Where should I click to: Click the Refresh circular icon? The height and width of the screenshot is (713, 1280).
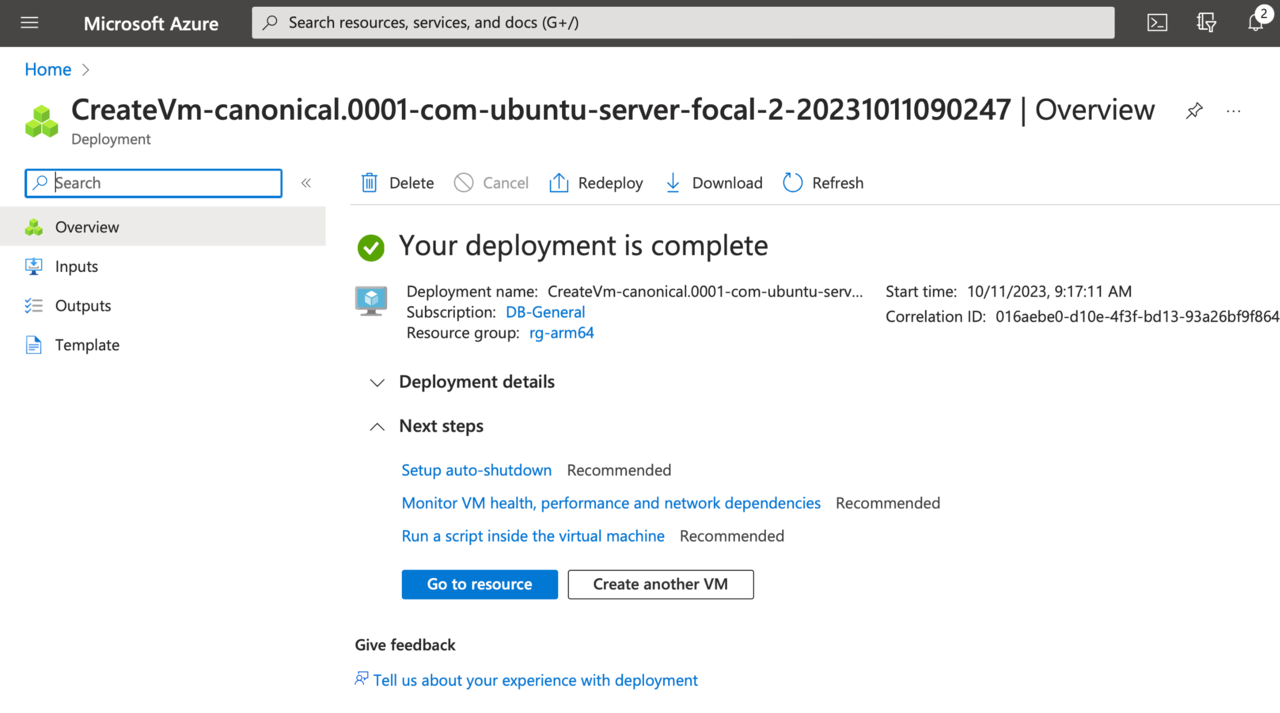click(793, 183)
